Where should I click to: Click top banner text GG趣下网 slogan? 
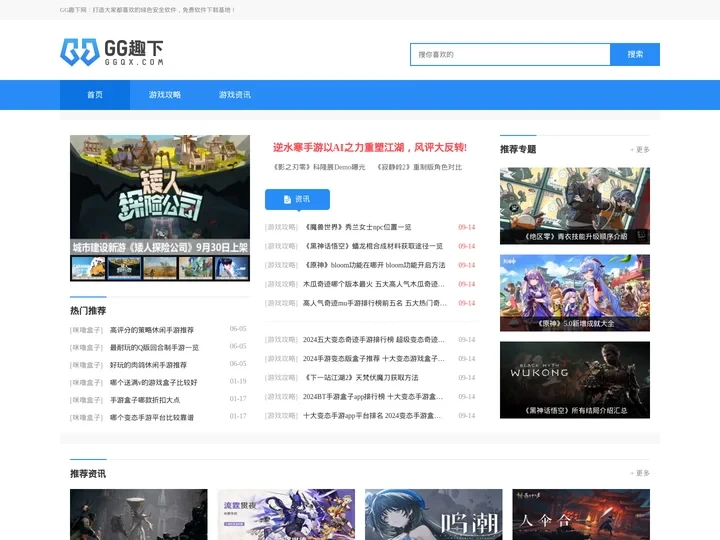[147, 10]
